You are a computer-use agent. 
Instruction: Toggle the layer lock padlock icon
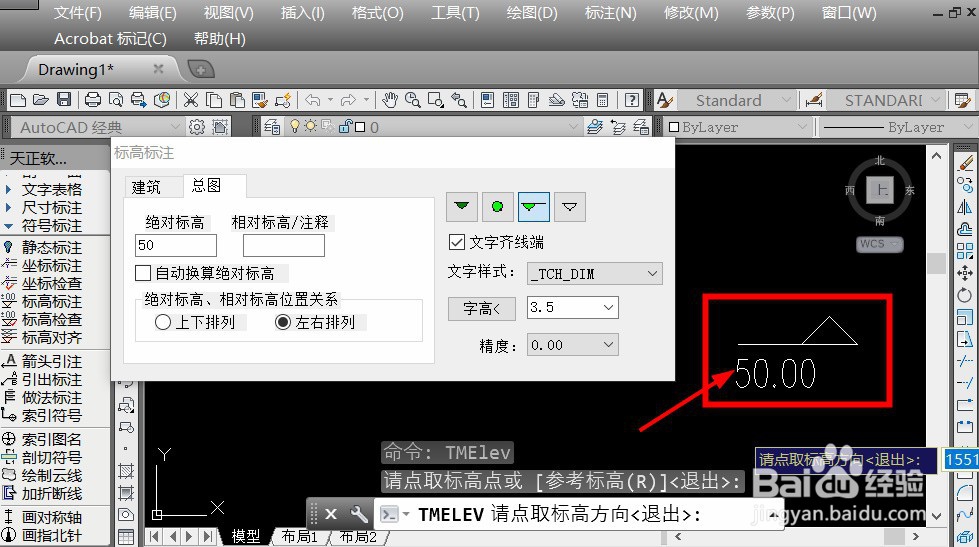(x=345, y=127)
